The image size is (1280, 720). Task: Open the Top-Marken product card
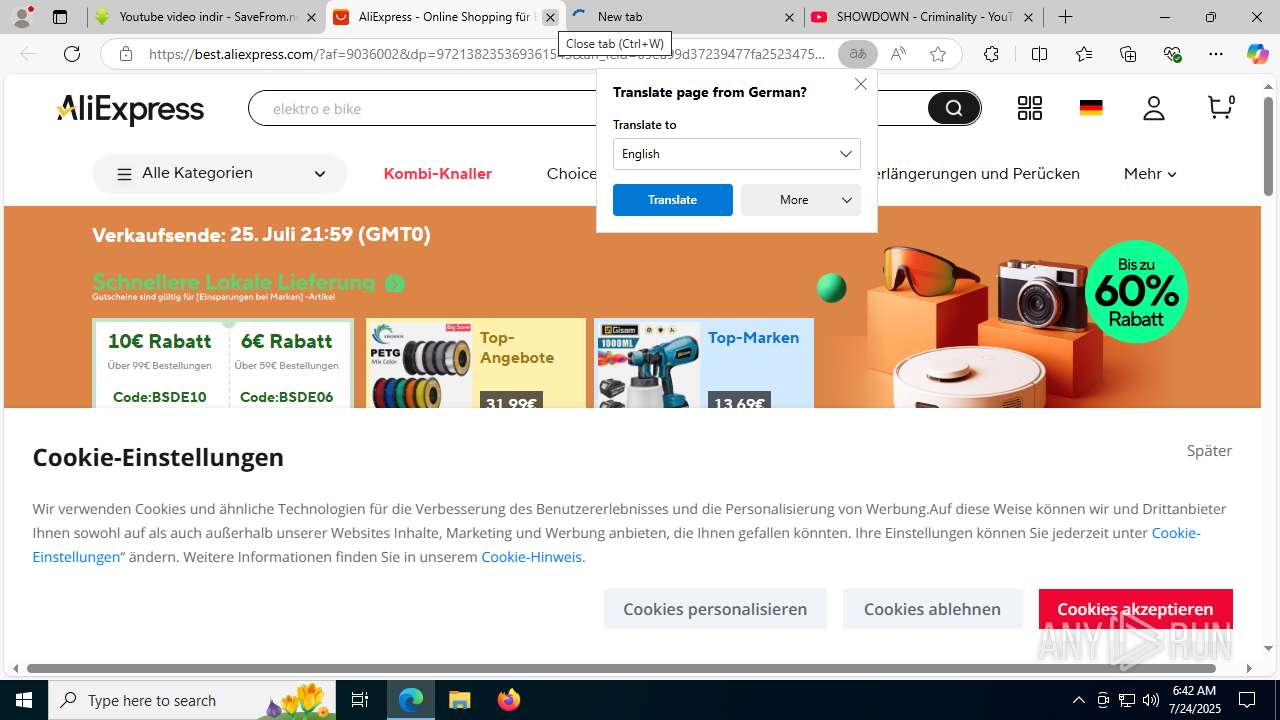pos(704,363)
